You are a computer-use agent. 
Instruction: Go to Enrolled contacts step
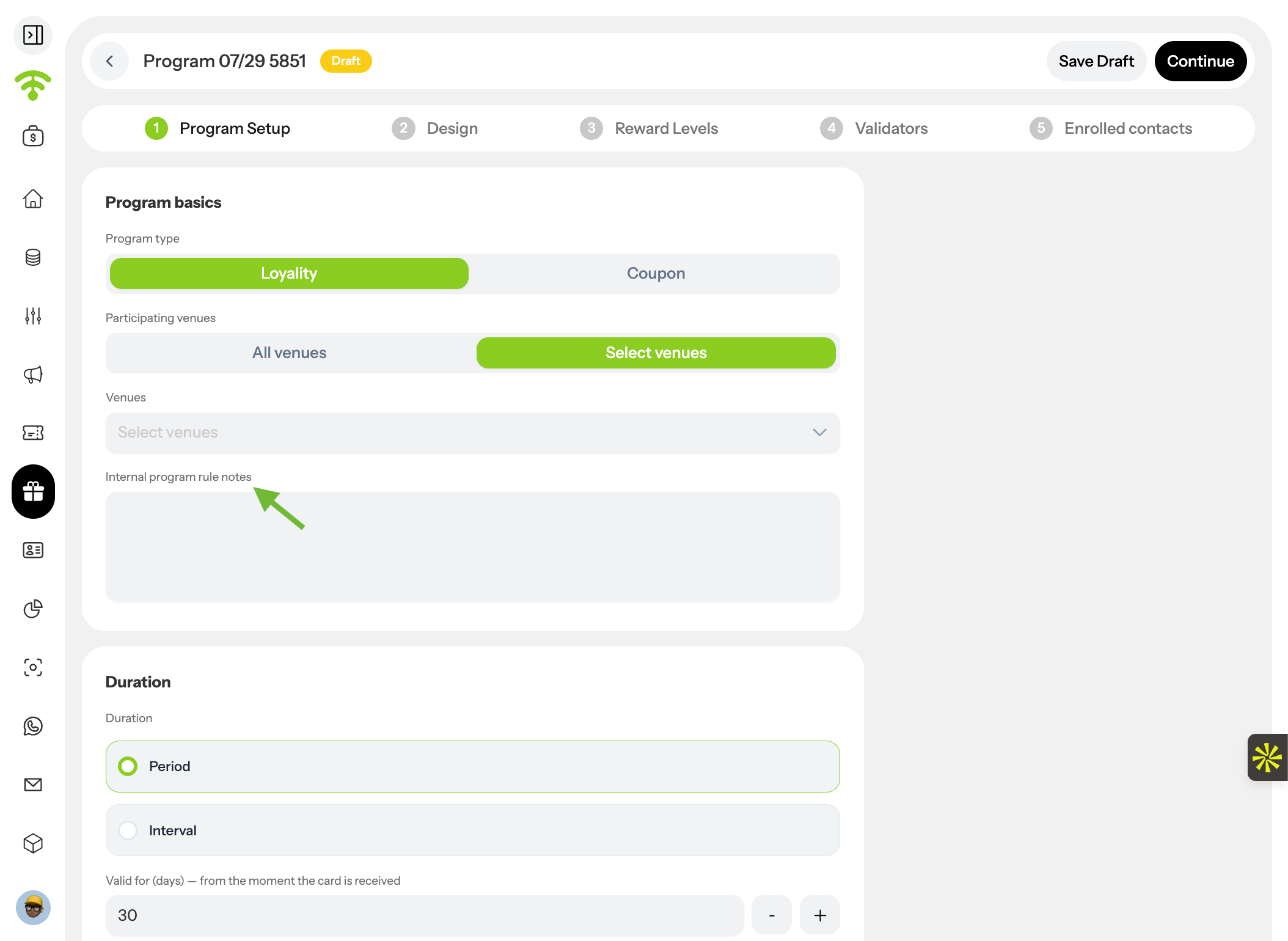(x=1111, y=128)
